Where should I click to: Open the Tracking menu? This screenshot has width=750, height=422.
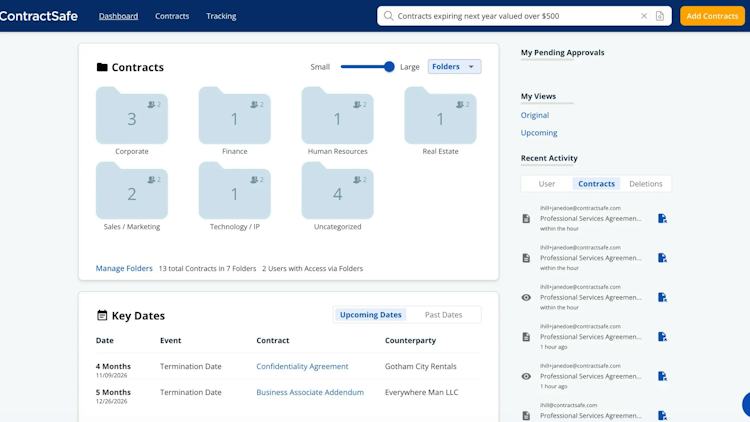(x=221, y=16)
